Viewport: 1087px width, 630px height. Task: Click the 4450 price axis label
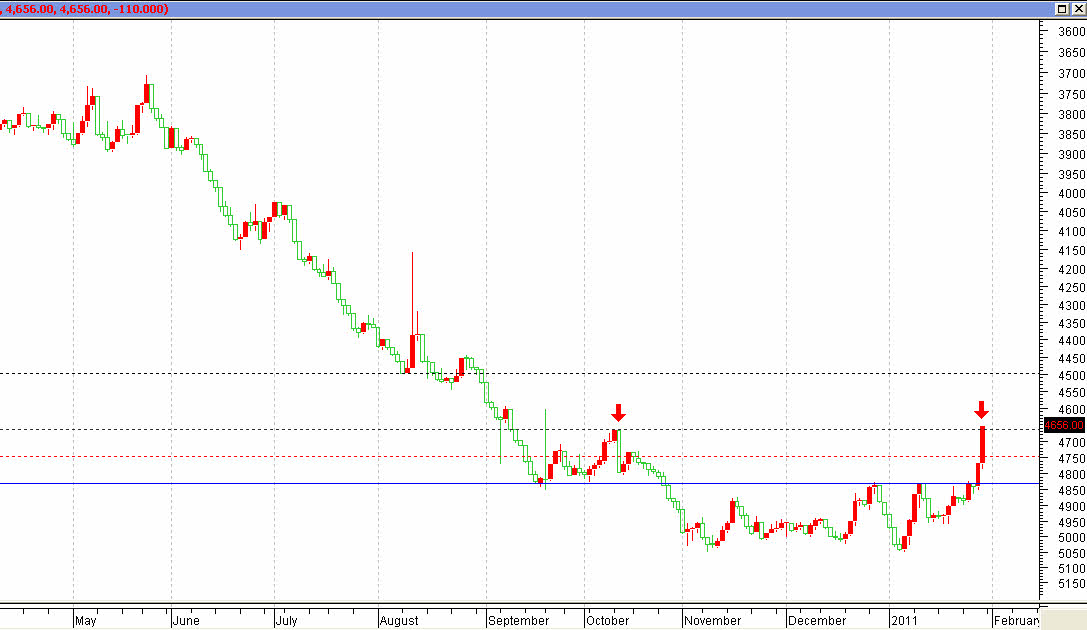click(x=1072, y=358)
